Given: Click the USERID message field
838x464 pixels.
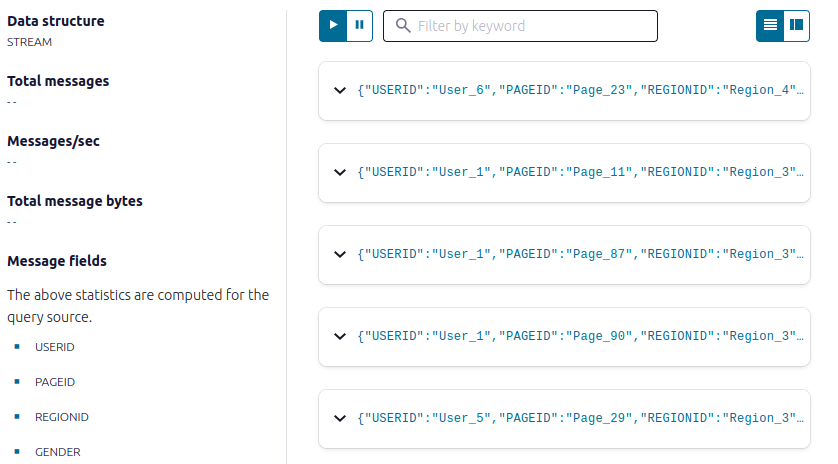Looking at the screenshot, I should [55, 347].
